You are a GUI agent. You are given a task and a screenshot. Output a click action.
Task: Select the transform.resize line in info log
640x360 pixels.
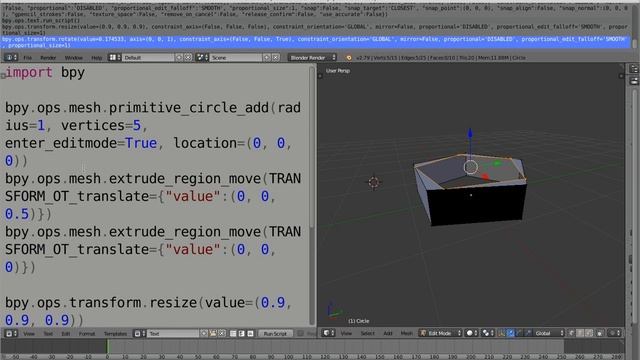(314, 29)
